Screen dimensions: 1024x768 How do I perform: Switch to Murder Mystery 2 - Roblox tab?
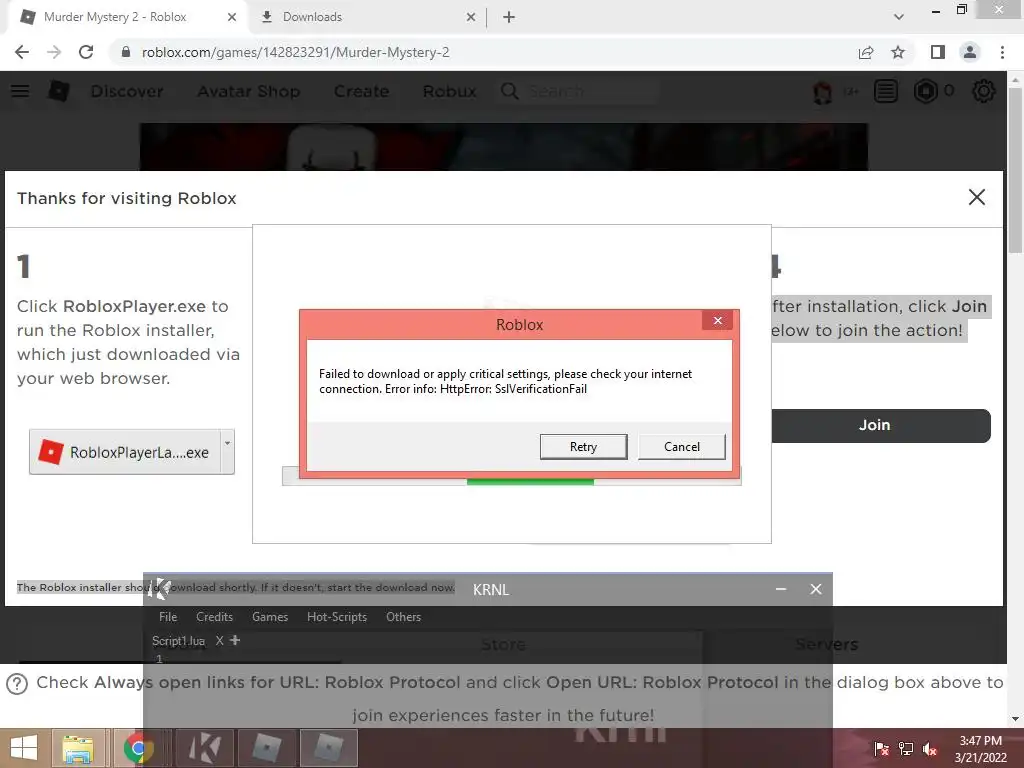coord(114,17)
